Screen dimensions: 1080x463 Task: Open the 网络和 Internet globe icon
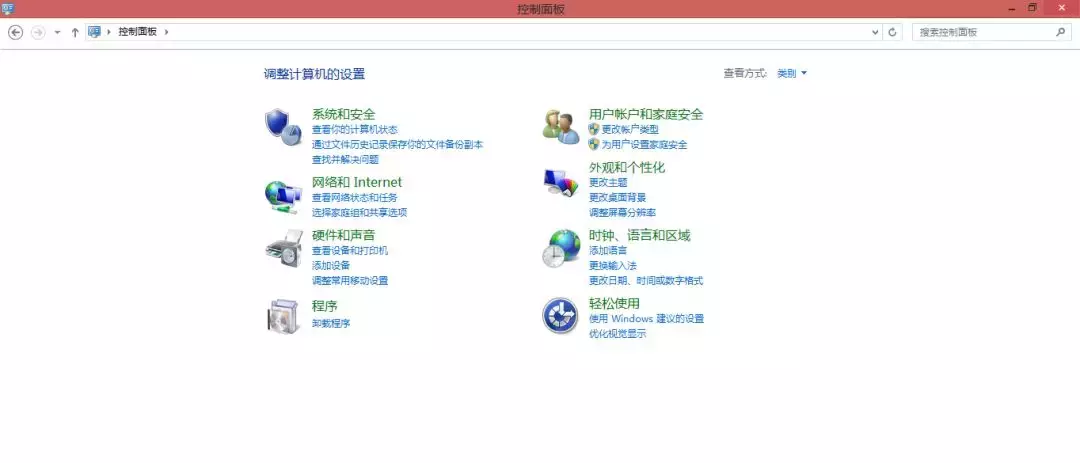[283, 196]
